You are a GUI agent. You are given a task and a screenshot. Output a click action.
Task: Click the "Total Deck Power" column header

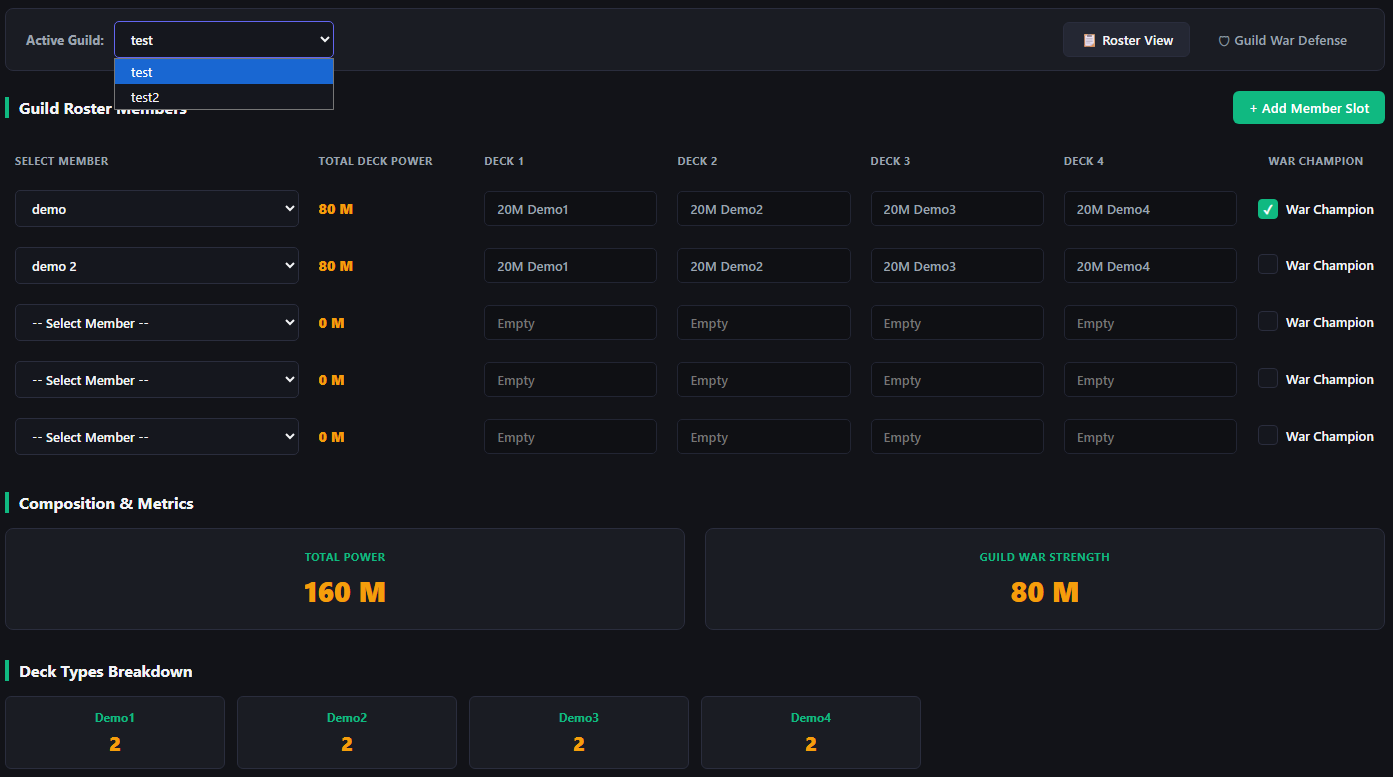coord(376,161)
